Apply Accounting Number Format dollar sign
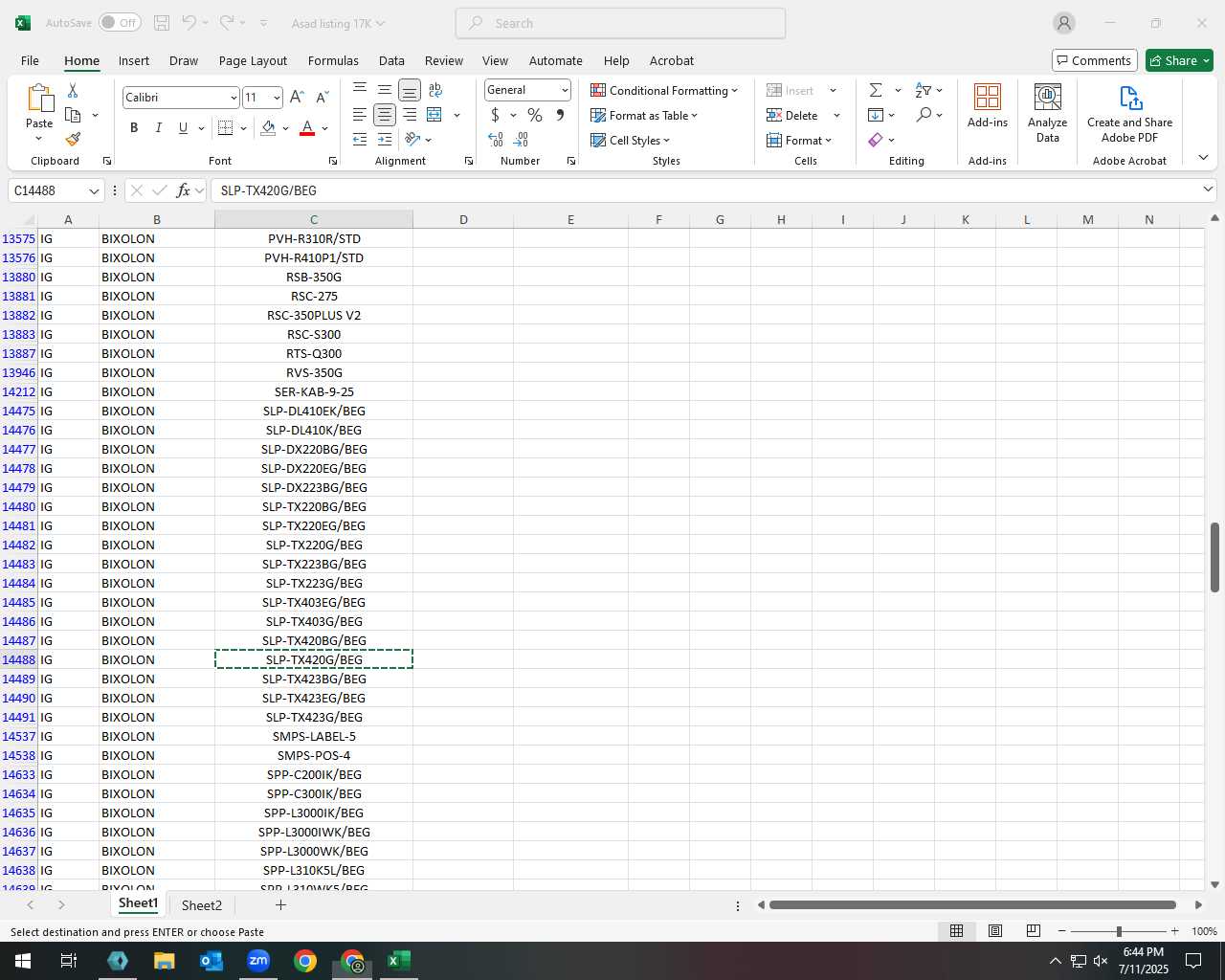Image resolution: width=1225 pixels, height=980 pixels. pyautogui.click(x=495, y=115)
